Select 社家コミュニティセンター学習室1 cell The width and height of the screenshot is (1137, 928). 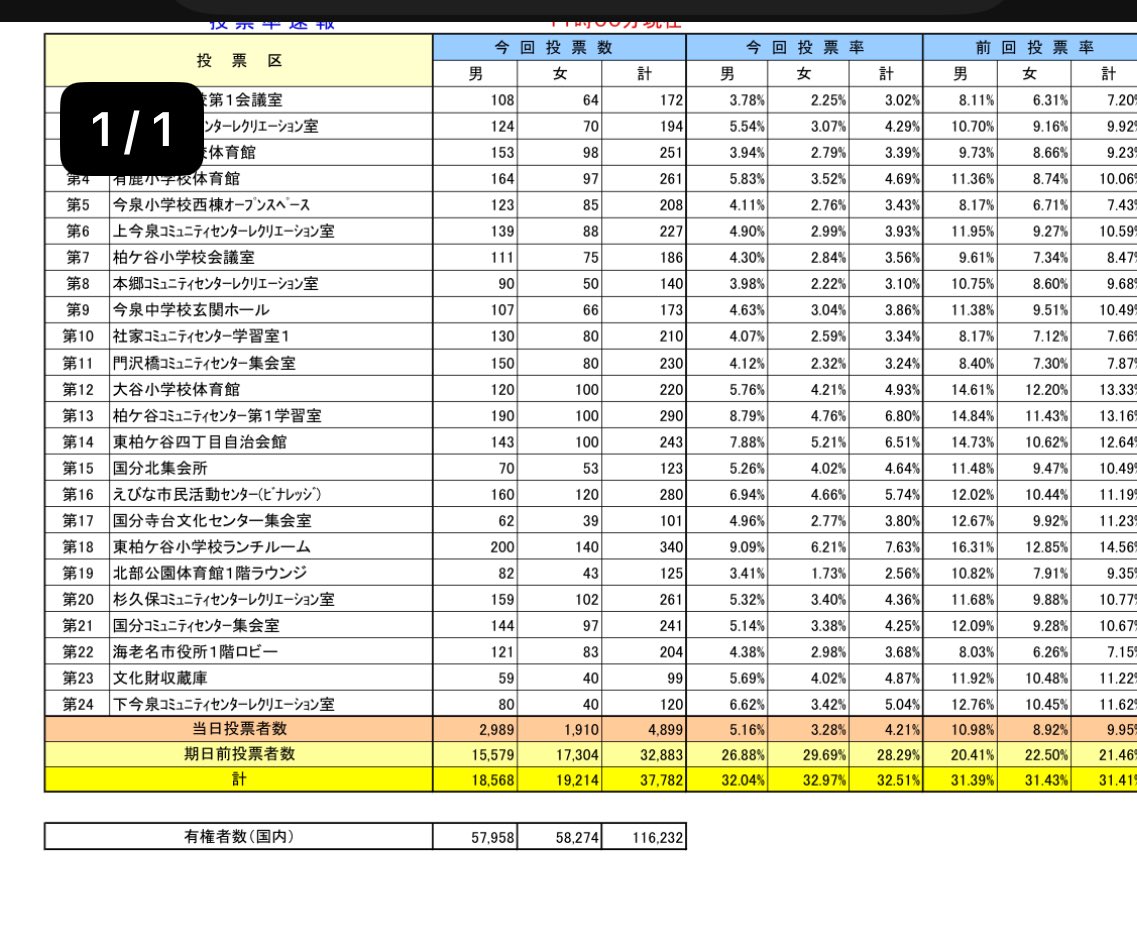pos(271,336)
